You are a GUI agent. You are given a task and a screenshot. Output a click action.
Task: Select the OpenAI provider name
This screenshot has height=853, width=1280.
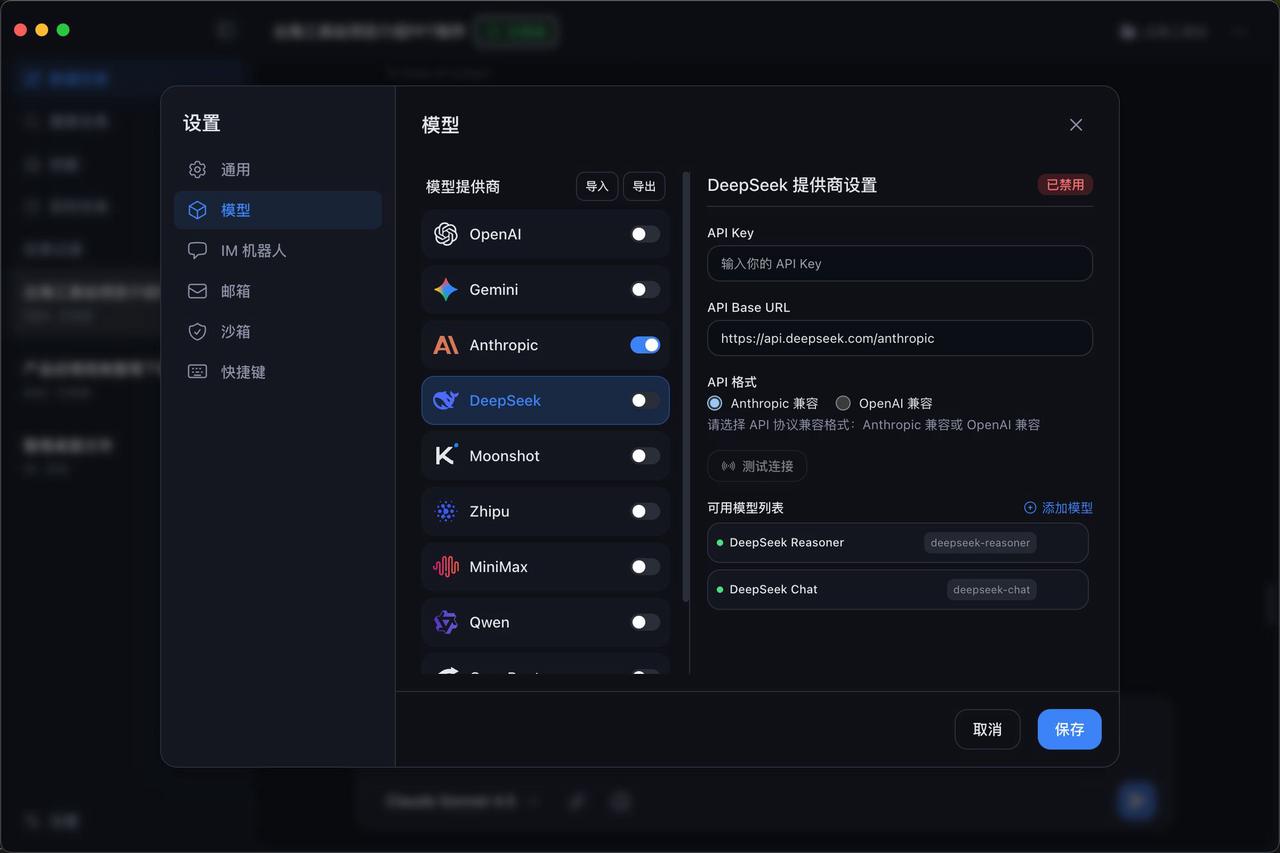point(495,234)
